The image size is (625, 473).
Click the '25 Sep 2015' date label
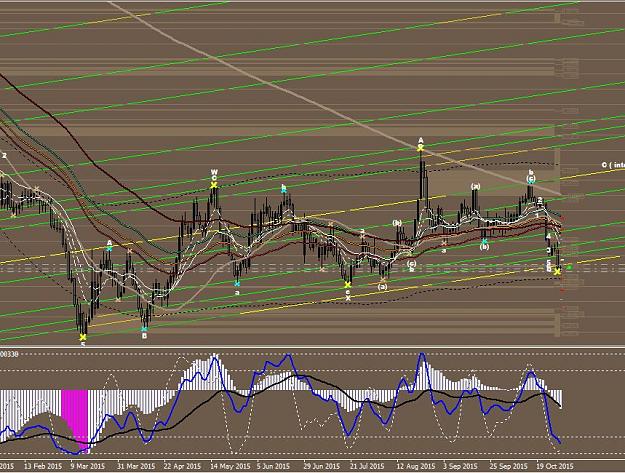[x=508, y=466]
